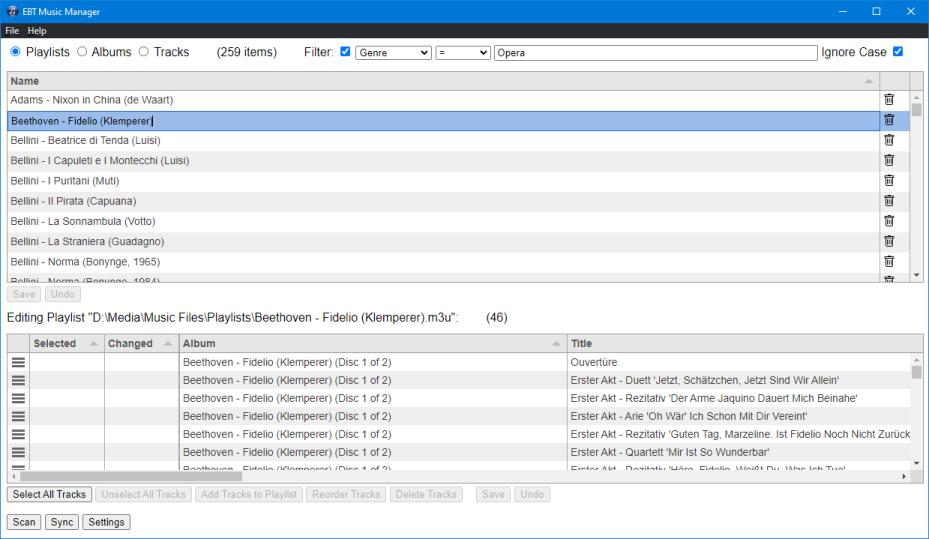Delete the Bellini - I Puritani playlist

[x=889, y=180]
